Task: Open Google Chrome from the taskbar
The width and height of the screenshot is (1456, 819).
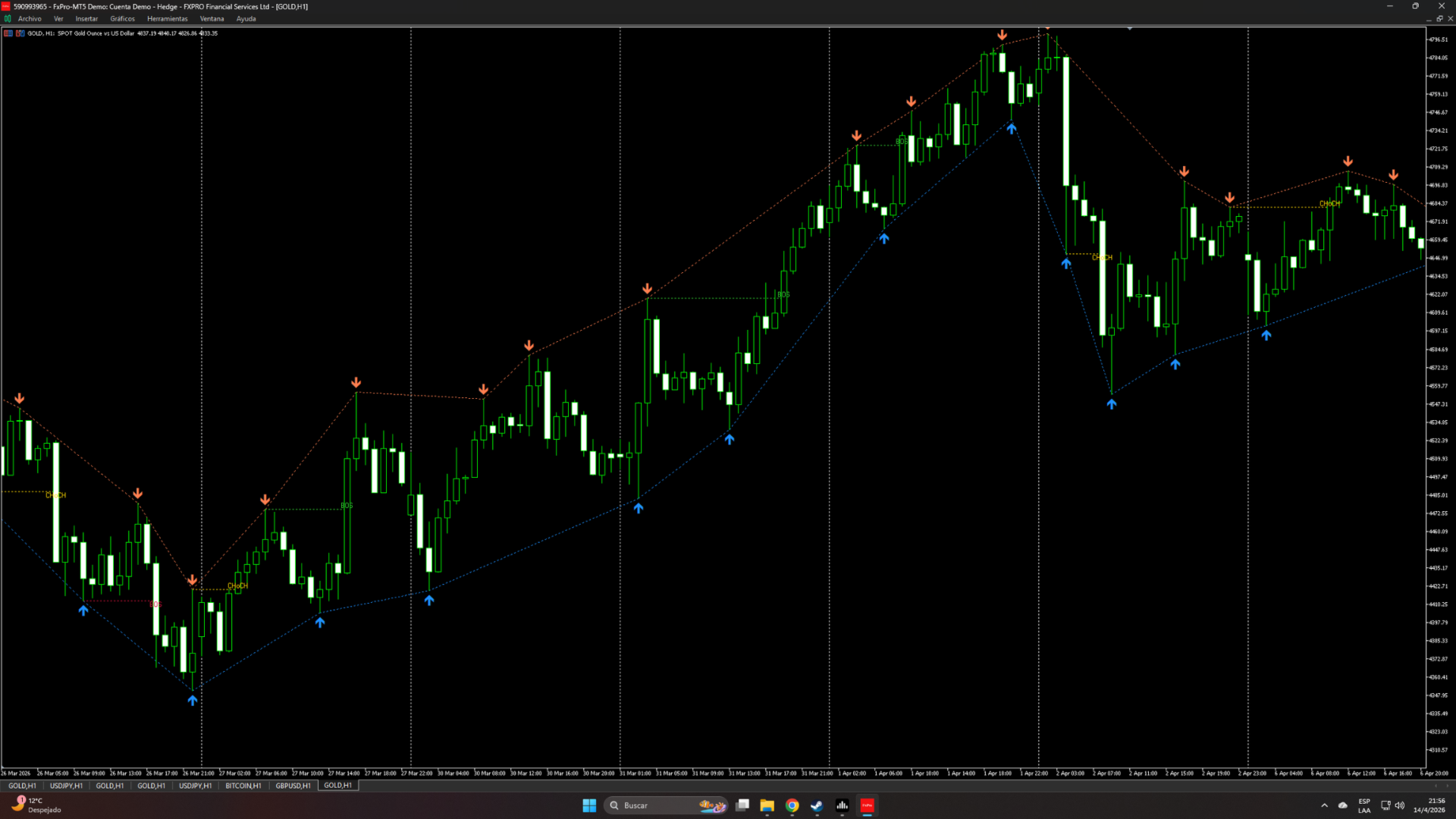Action: click(792, 805)
